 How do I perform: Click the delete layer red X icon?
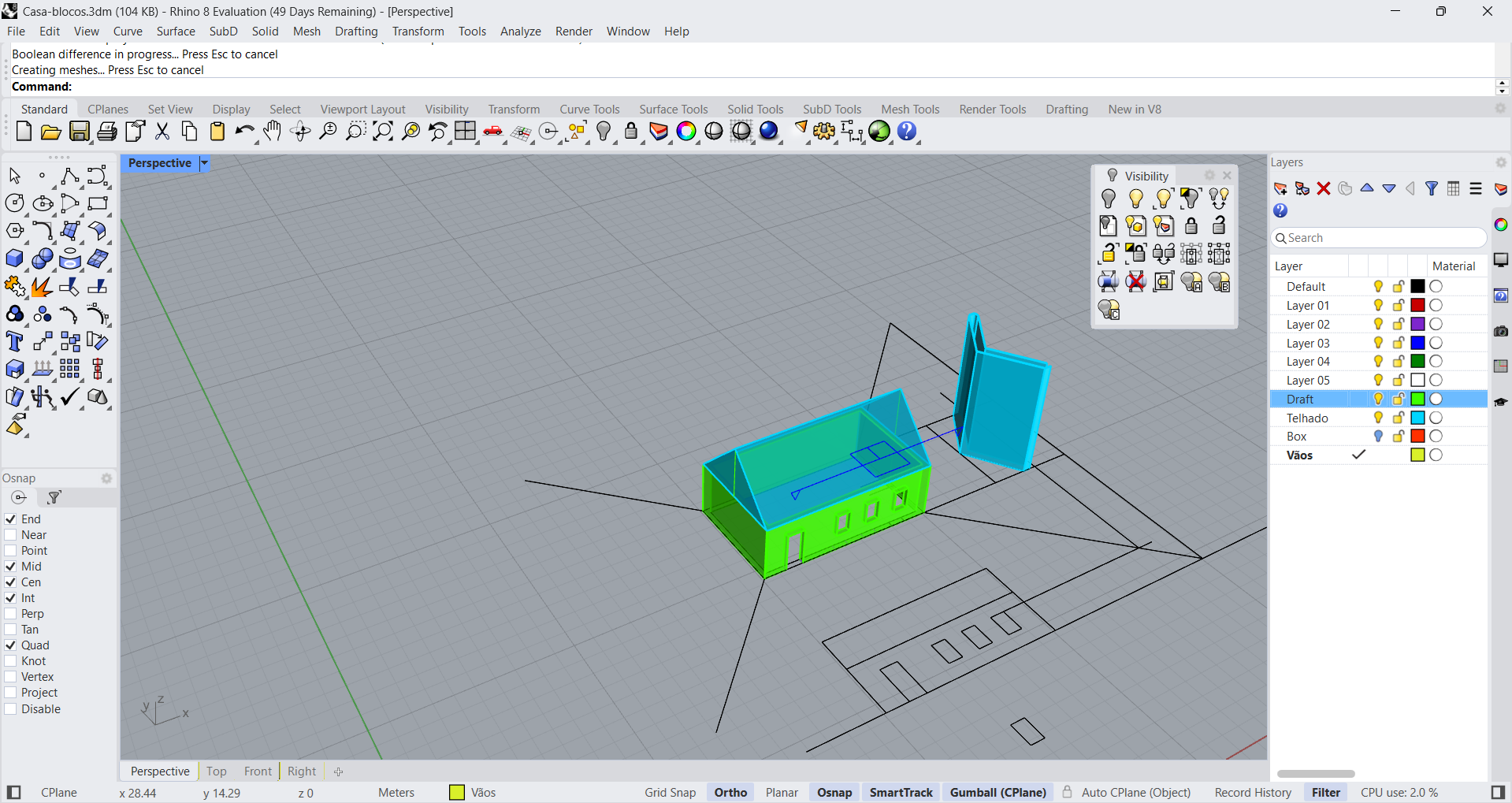point(1324,188)
